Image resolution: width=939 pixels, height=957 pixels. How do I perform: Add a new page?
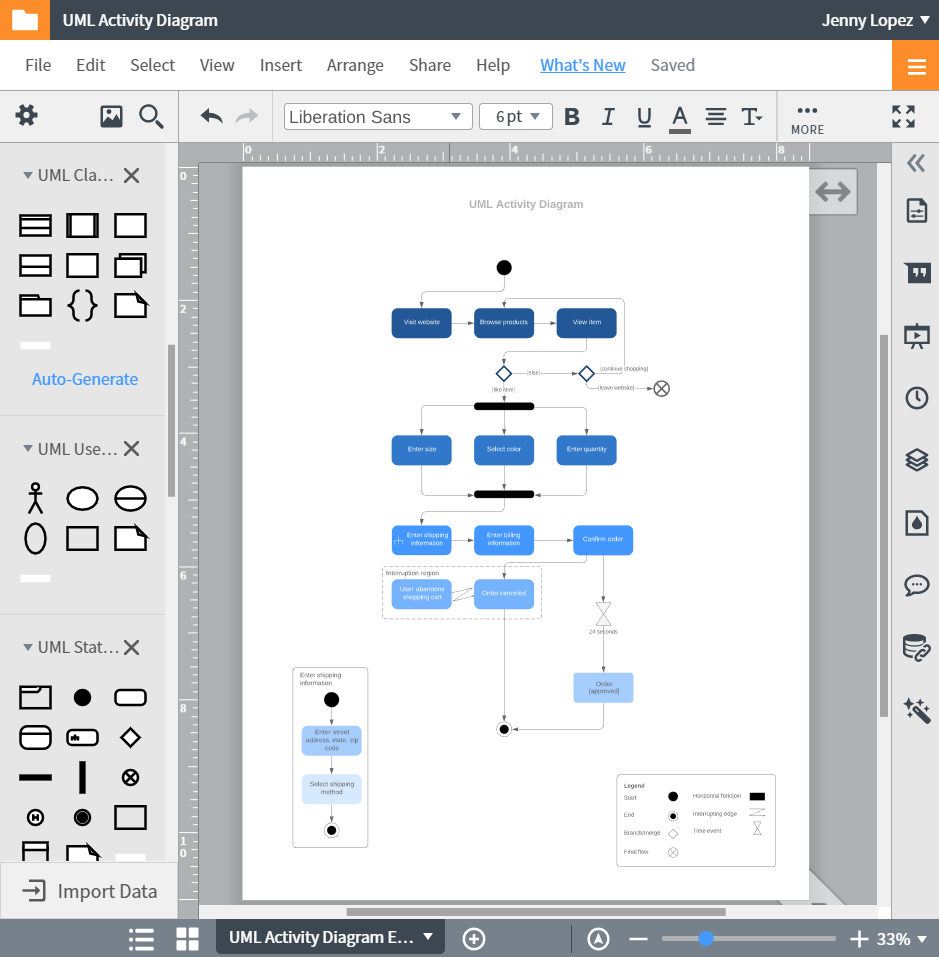coord(474,939)
